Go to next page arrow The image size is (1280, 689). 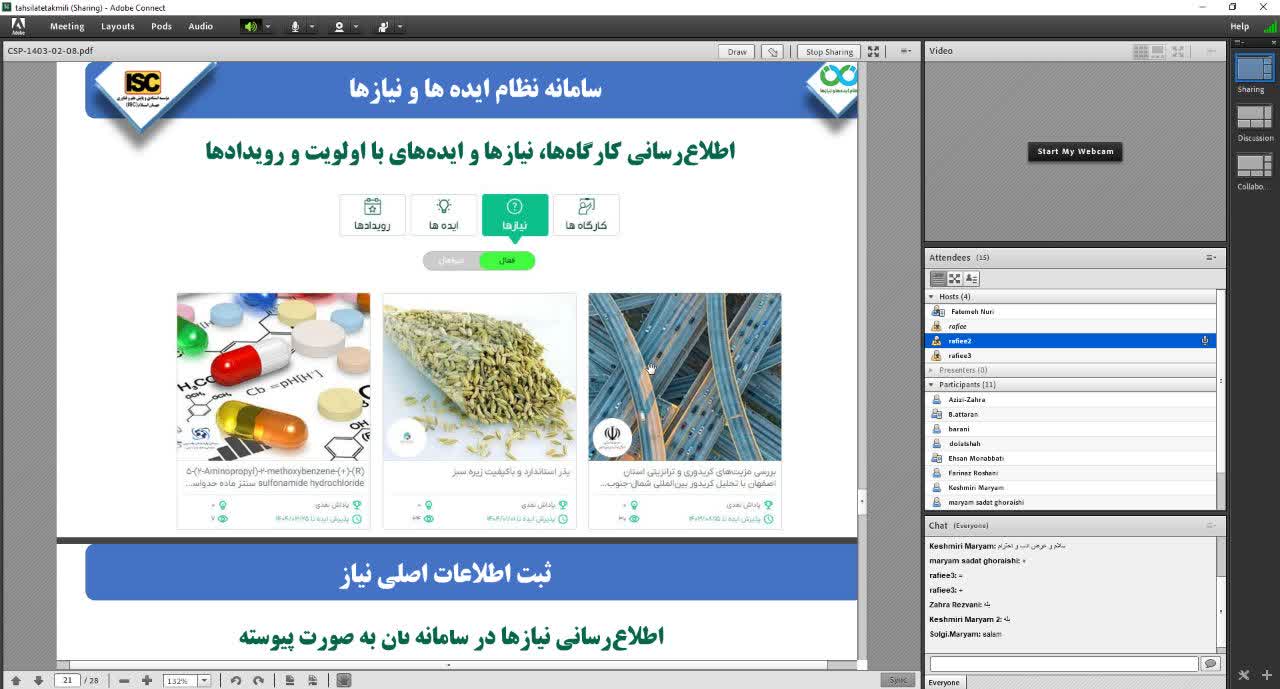(38, 681)
